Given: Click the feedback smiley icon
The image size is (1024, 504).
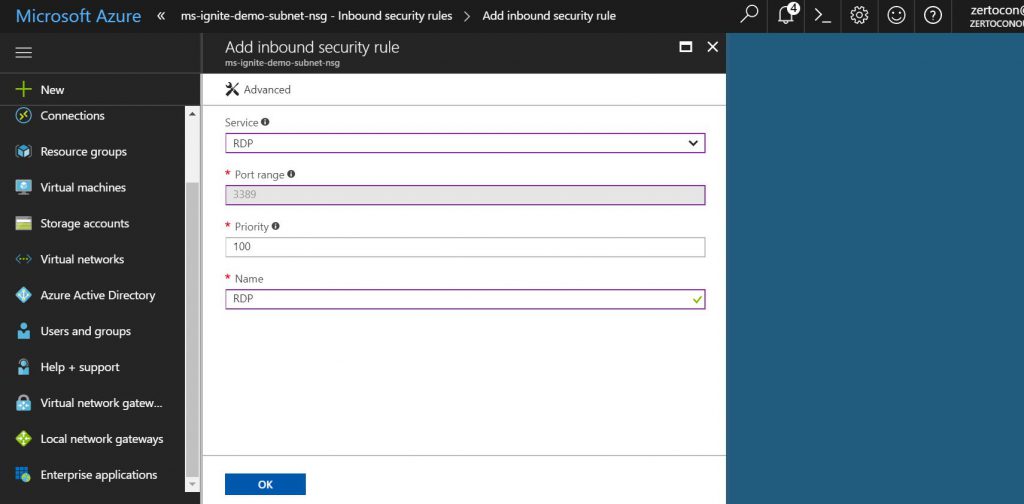Looking at the screenshot, I should tap(896, 15).
